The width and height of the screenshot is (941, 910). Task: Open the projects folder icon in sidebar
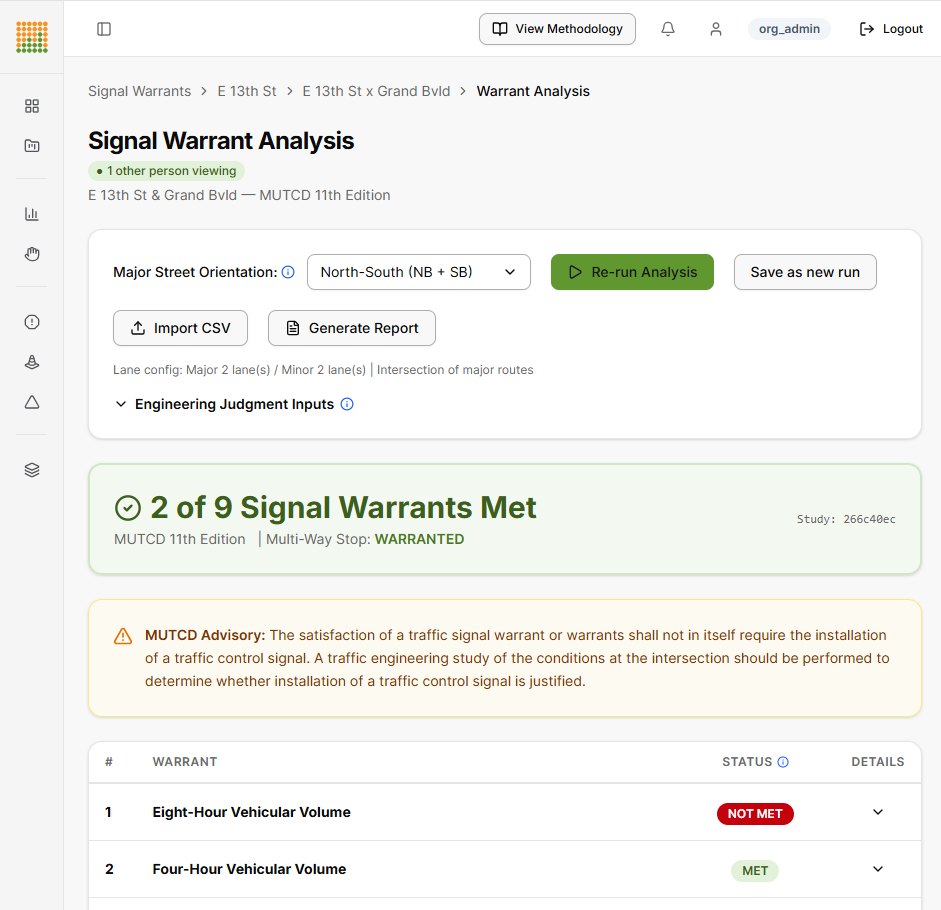tap(32, 146)
